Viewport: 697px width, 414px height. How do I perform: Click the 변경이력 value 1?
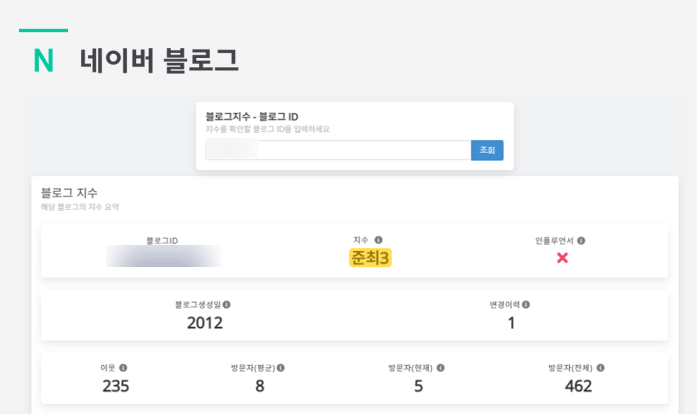(511, 322)
